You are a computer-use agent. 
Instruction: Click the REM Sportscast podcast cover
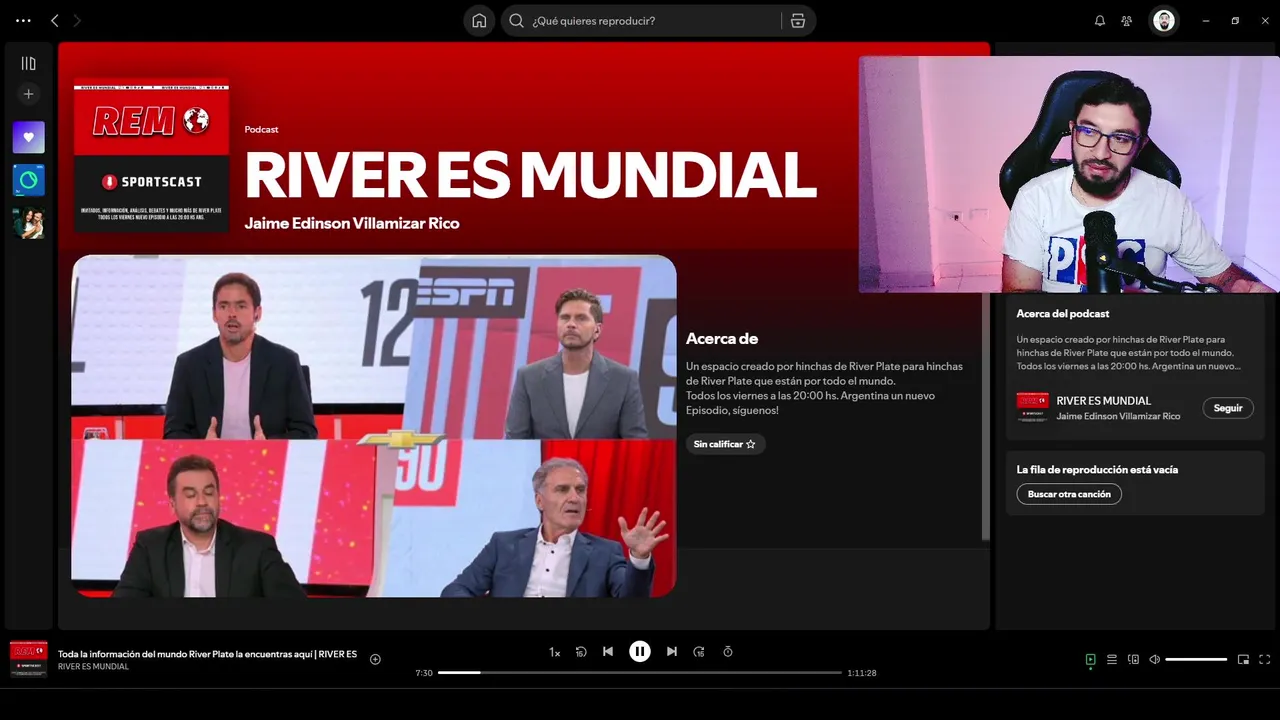click(x=151, y=156)
